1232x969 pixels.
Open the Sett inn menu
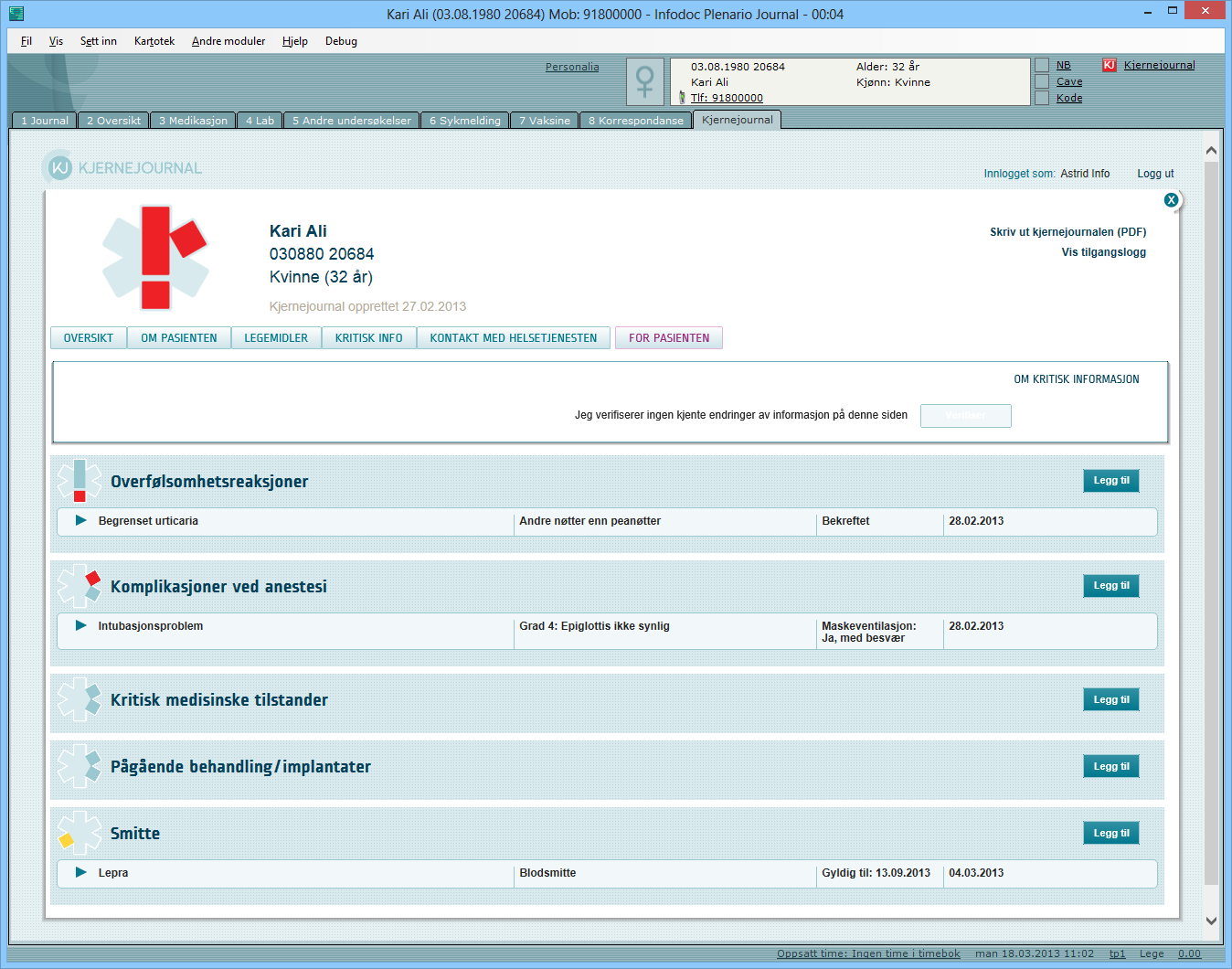pos(98,41)
